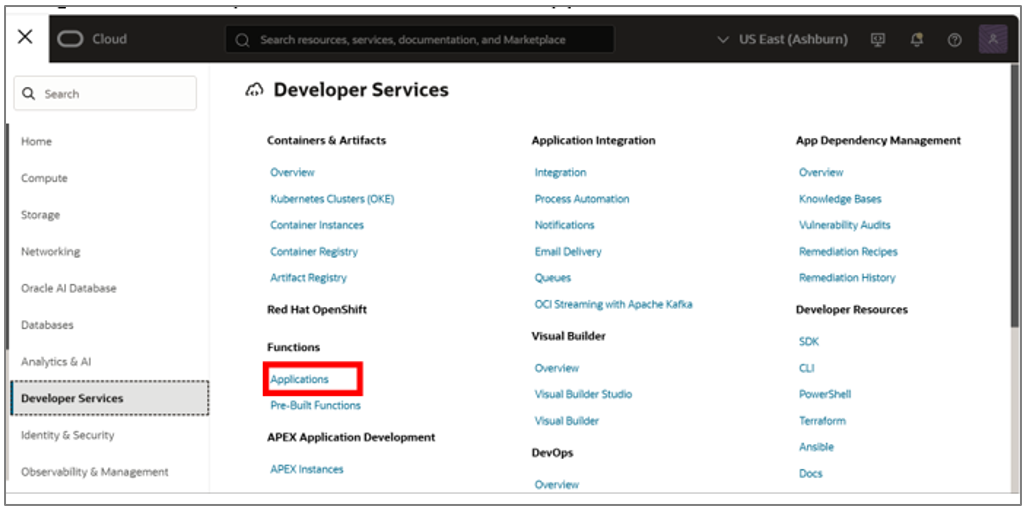The width and height of the screenshot is (1024, 507).
Task: Open Email Delivery link
Action: tap(568, 252)
